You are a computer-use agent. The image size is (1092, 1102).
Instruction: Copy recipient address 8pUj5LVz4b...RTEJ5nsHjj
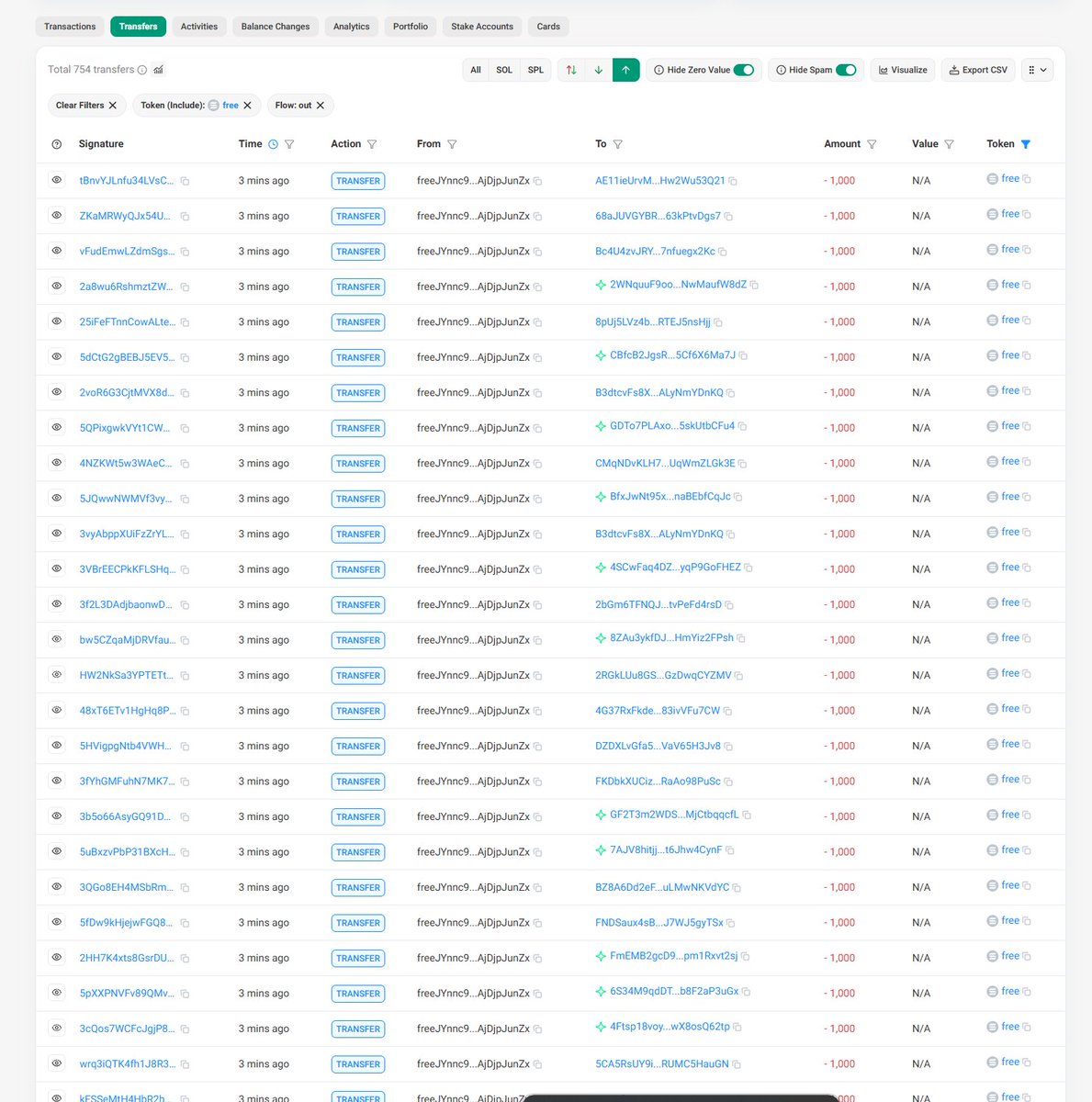point(718,322)
